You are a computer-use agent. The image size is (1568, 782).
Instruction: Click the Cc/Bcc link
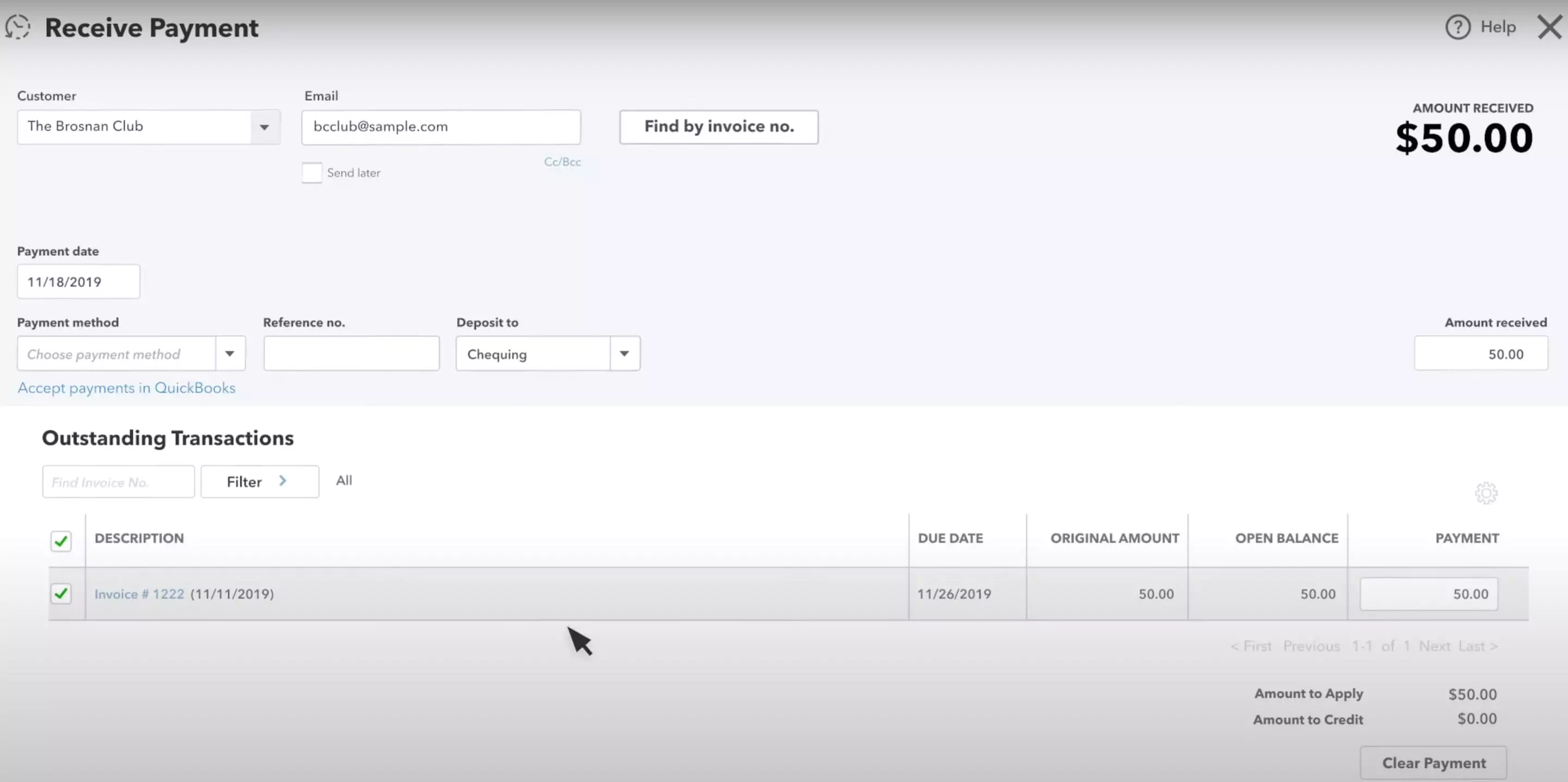coord(562,162)
